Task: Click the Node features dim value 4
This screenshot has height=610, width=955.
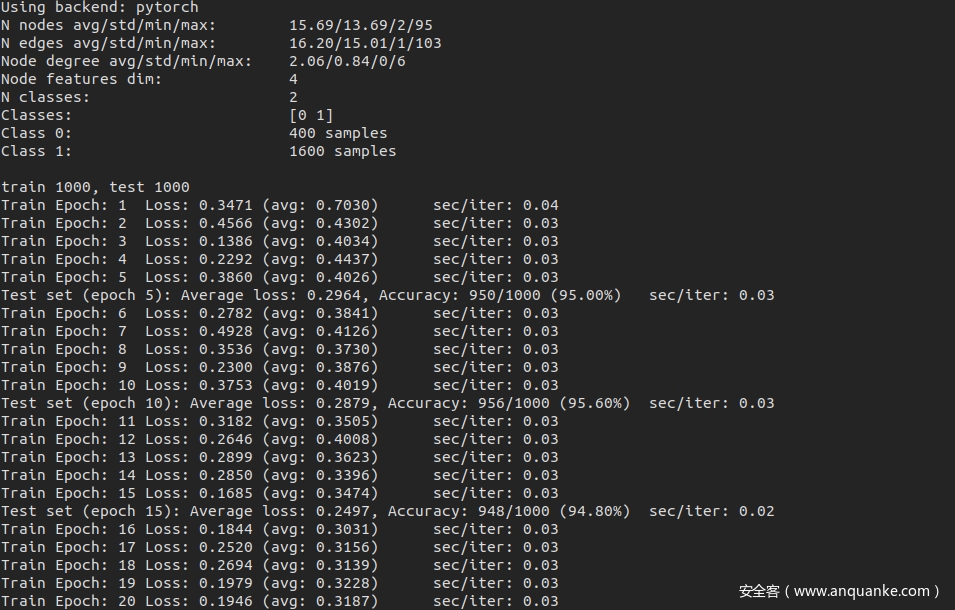Action: click(293, 79)
